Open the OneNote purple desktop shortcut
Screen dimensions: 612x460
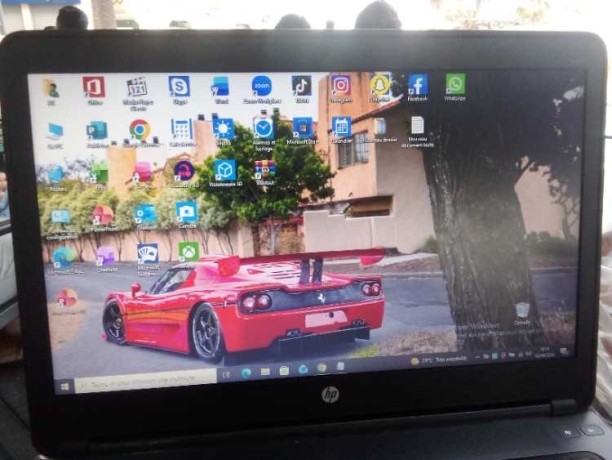point(105,259)
